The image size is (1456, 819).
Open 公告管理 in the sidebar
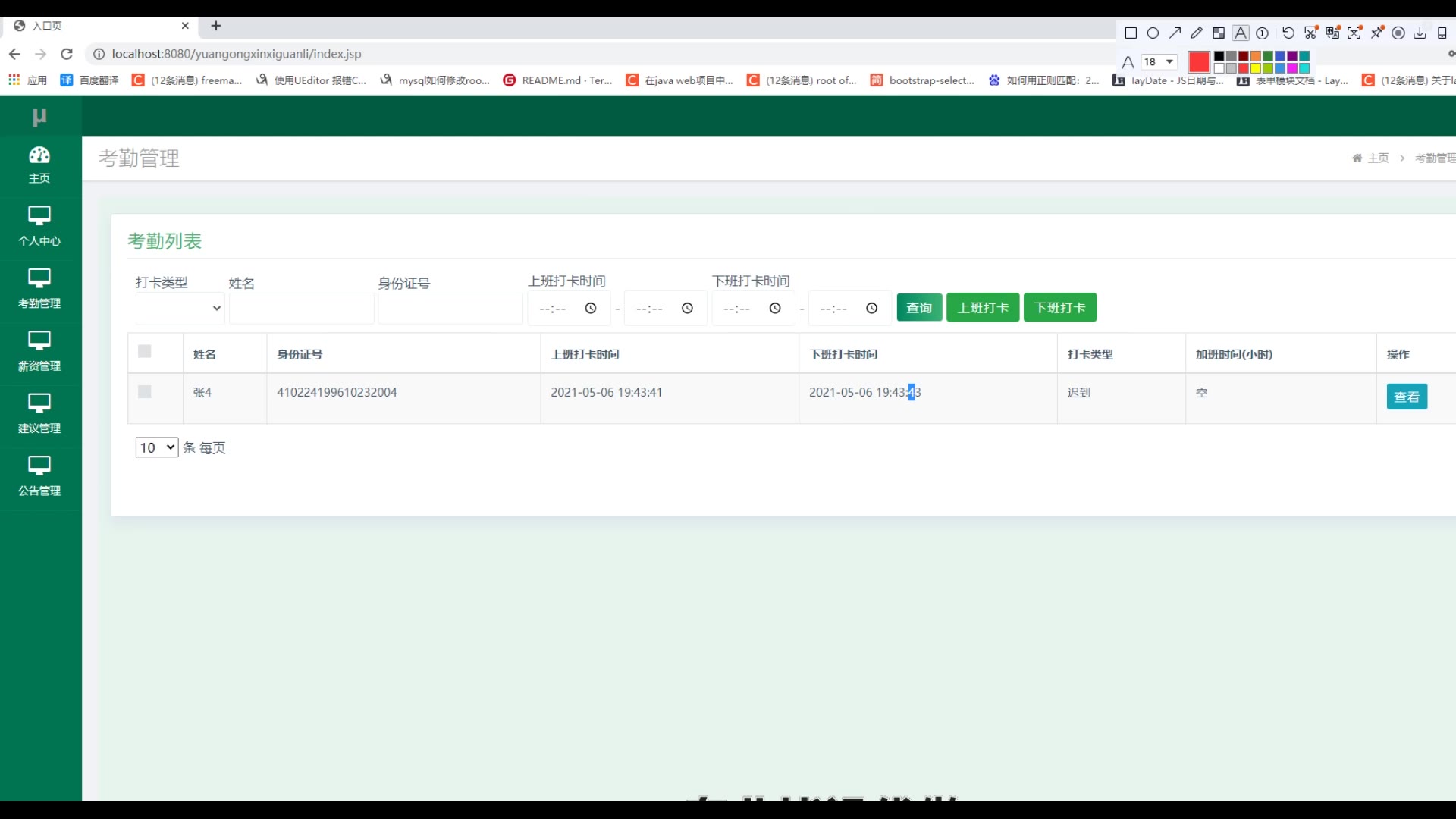coord(39,478)
